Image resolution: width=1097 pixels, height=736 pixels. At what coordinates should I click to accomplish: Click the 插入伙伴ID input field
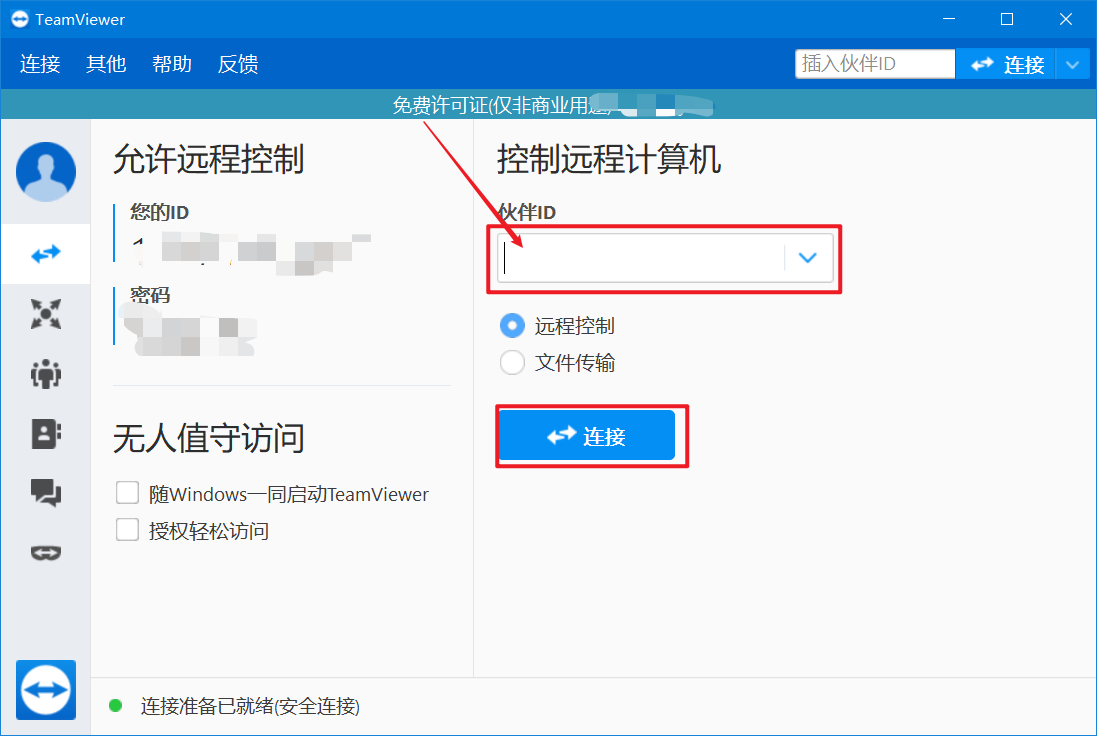(875, 63)
